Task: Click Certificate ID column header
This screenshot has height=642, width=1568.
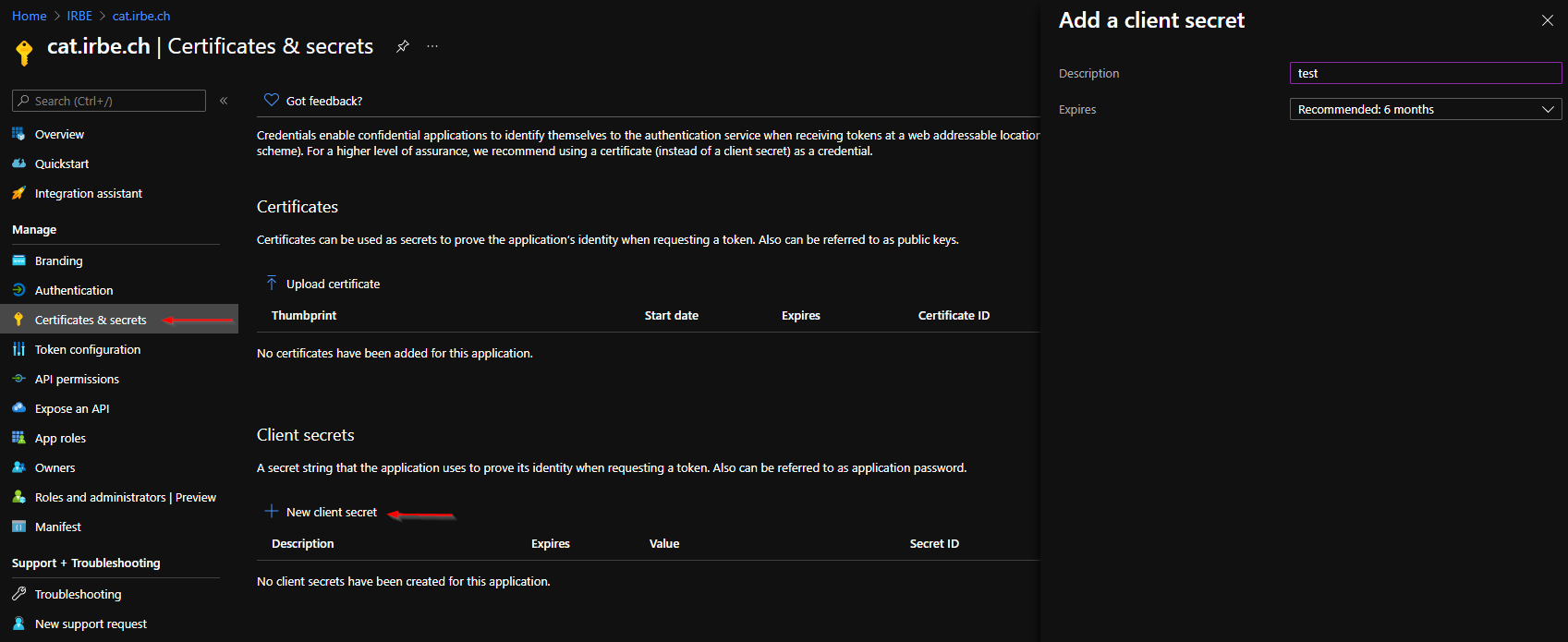Action: tap(954, 315)
